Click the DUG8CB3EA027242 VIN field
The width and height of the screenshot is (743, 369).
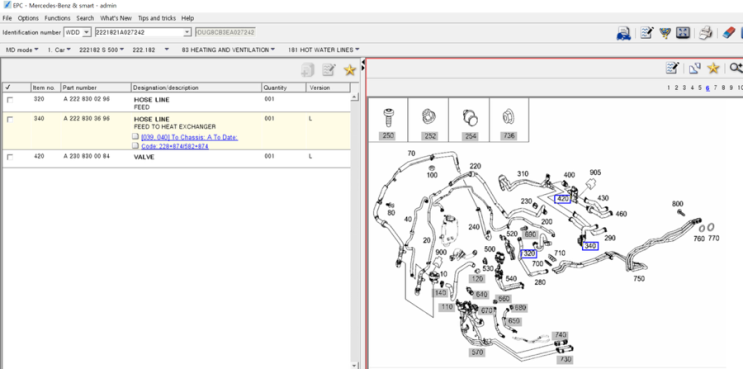coord(226,32)
